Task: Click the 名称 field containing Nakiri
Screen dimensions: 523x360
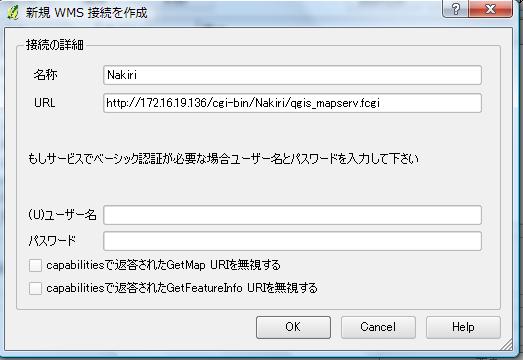Action: [293, 75]
